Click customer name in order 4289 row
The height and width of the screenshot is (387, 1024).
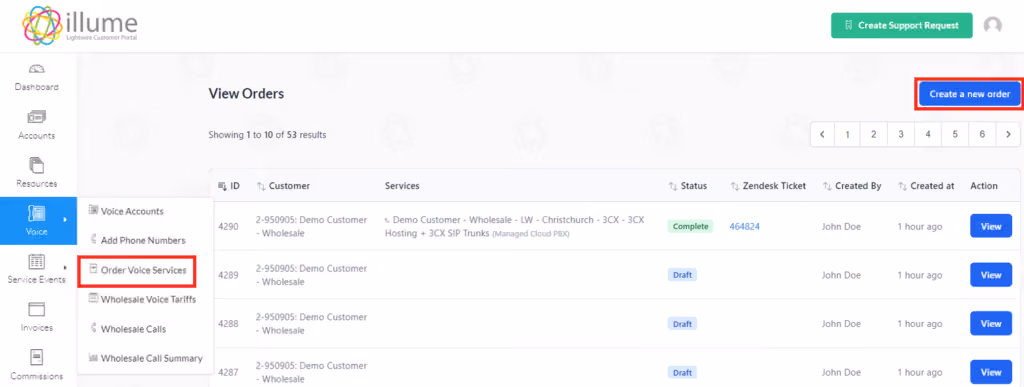click(x=312, y=275)
